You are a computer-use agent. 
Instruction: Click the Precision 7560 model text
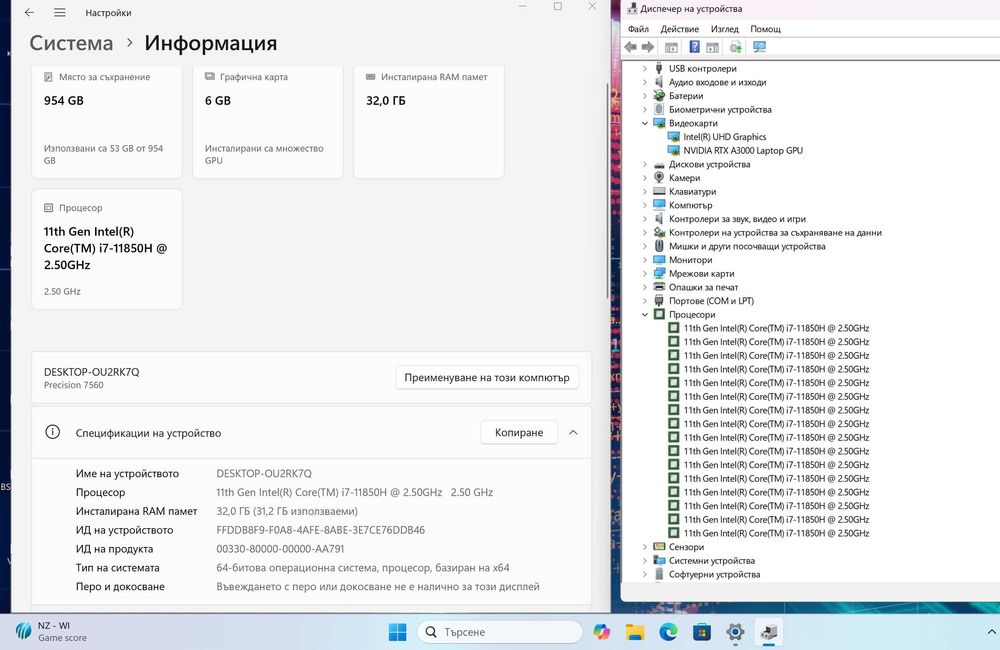click(73, 385)
